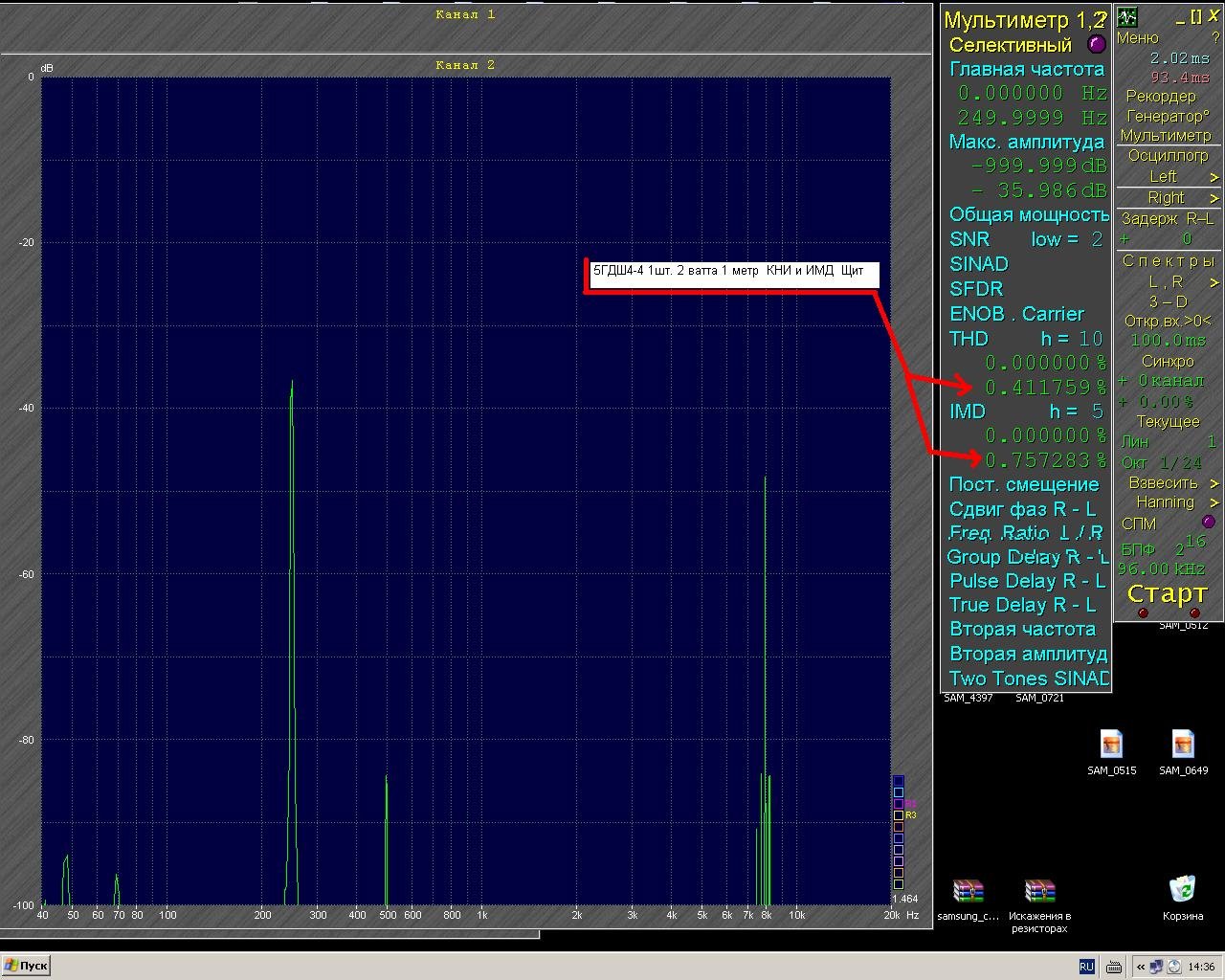This screenshot has width=1225, height=980.
Task: Click the network connection tray icon
Action: point(1157,966)
